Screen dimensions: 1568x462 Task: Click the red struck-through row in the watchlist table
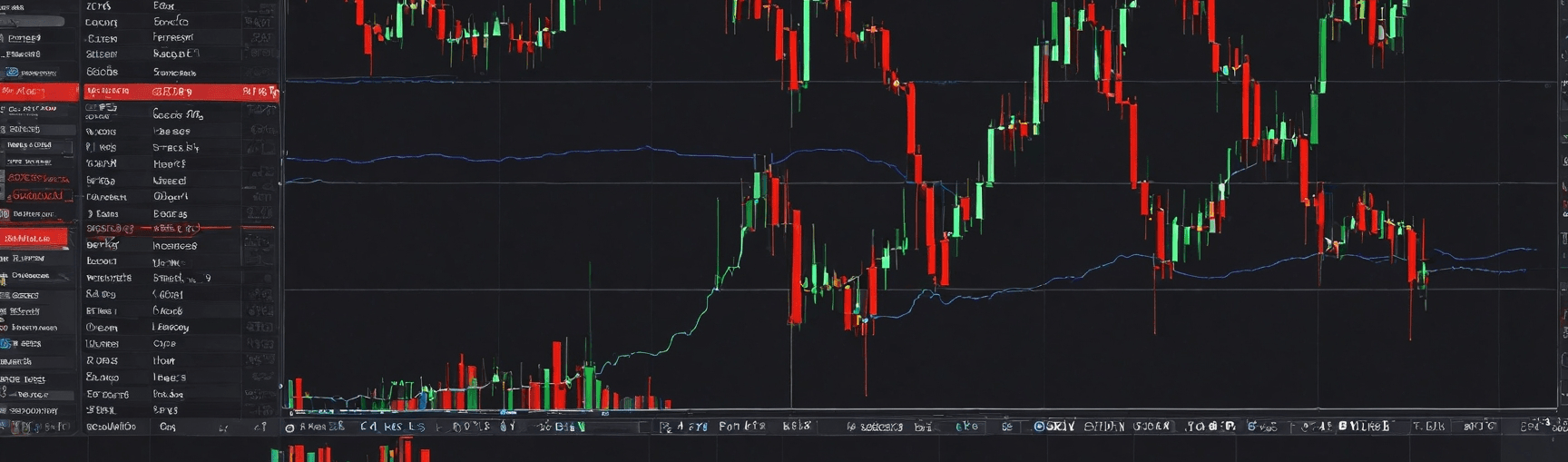[x=180, y=229]
